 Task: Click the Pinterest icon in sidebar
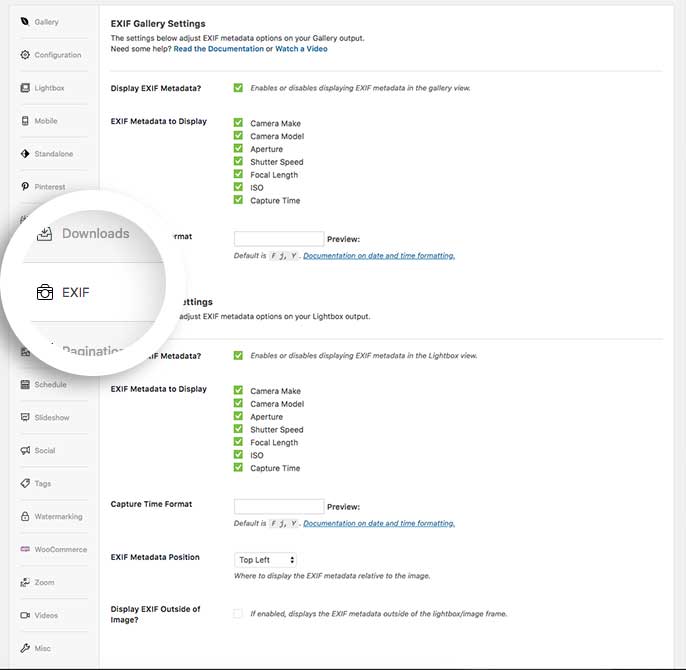pyautogui.click(x=25, y=187)
